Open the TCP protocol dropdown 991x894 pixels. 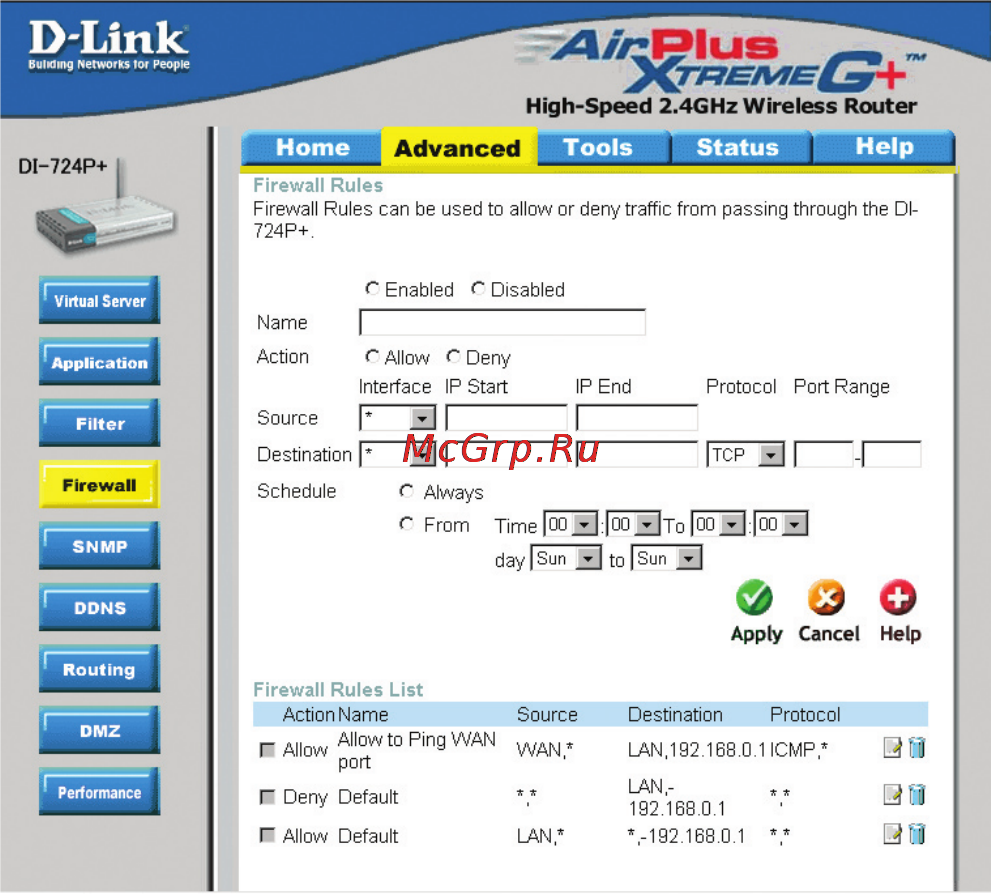[x=745, y=454]
